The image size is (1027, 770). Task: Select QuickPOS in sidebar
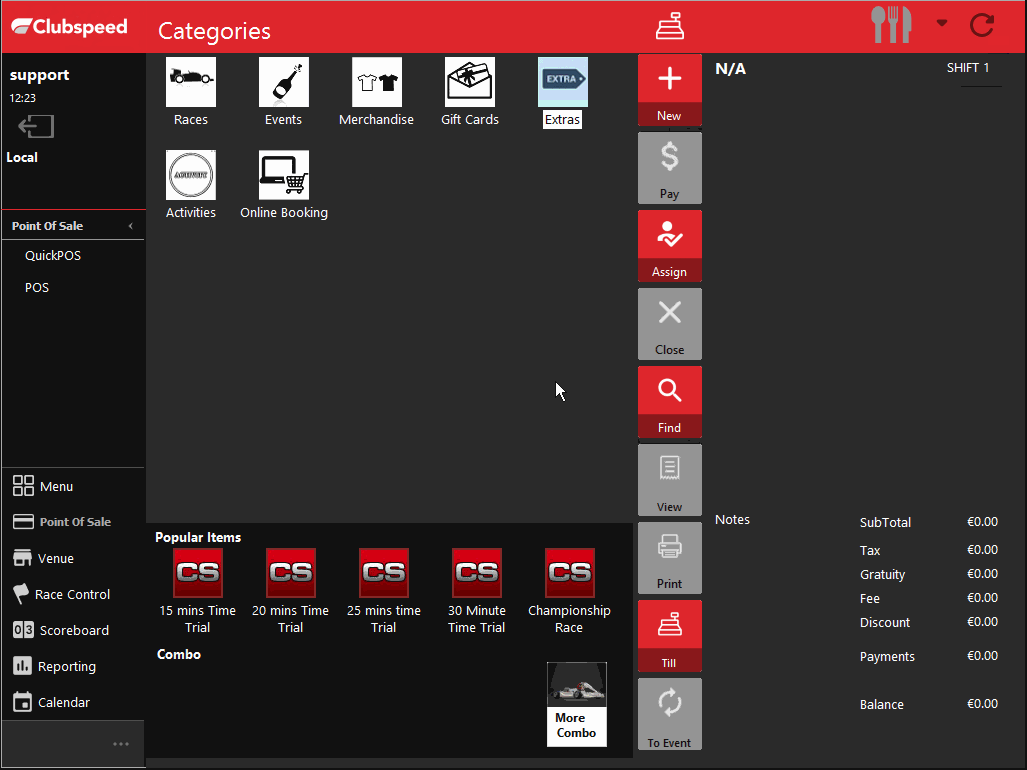[53, 255]
